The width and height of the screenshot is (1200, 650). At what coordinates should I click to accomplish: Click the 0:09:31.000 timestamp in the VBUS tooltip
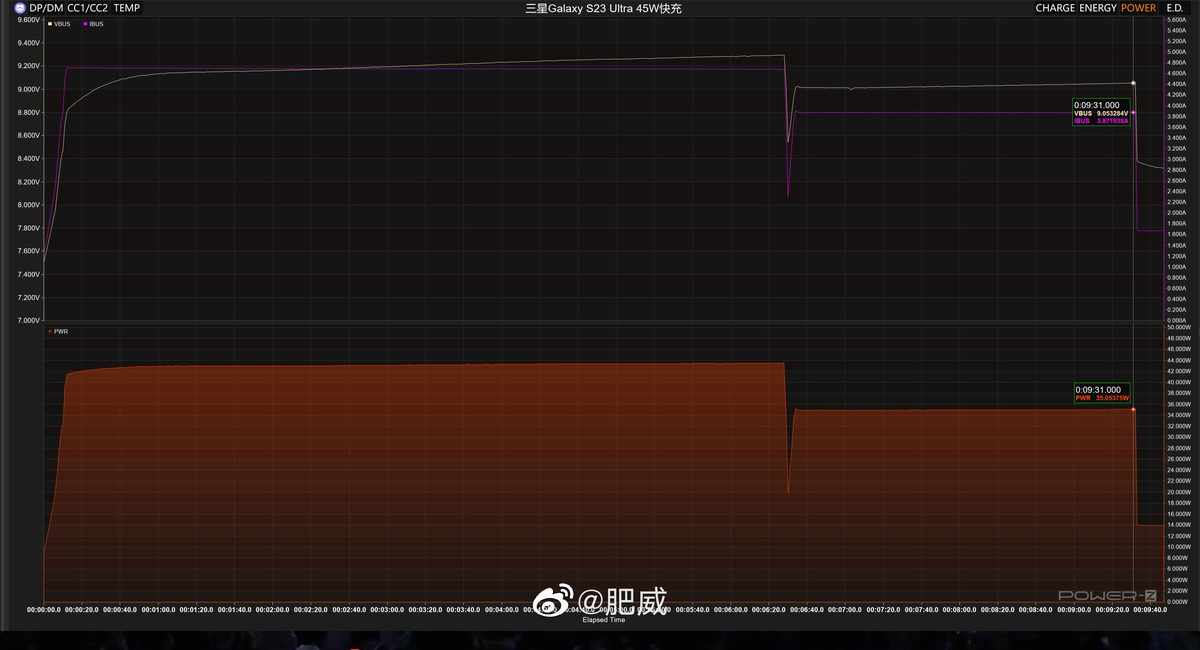click(1097, 105)
